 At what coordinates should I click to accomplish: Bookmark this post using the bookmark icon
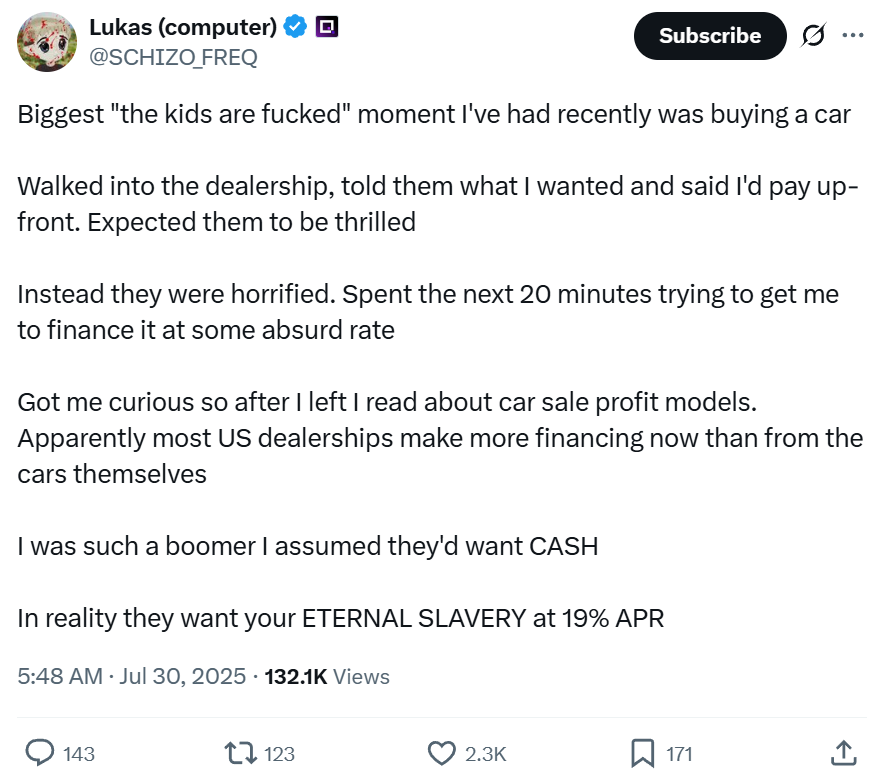pyautogui.click(x=642, y=753)
